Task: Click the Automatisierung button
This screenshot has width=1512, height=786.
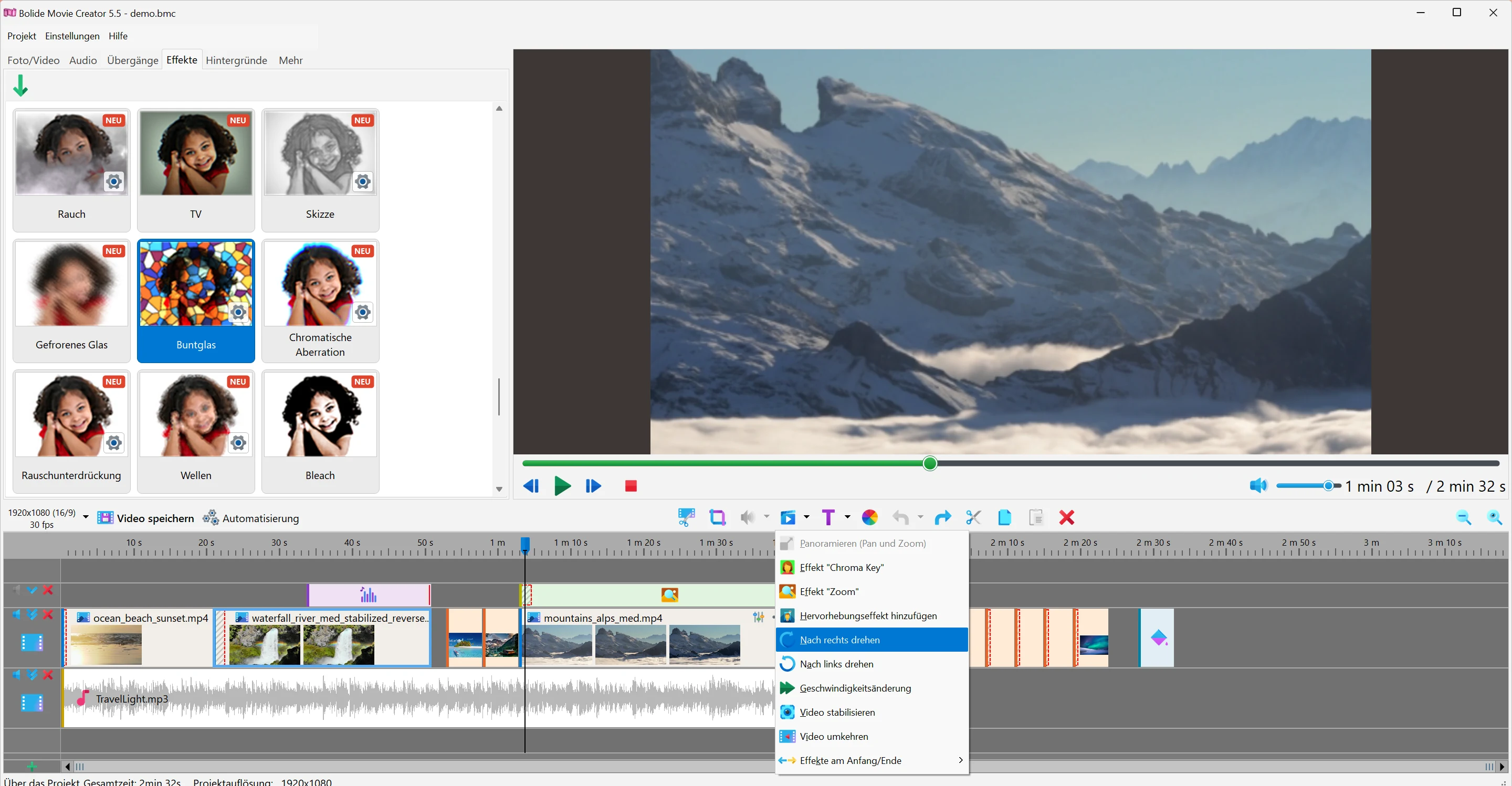Action: point(251,518)
